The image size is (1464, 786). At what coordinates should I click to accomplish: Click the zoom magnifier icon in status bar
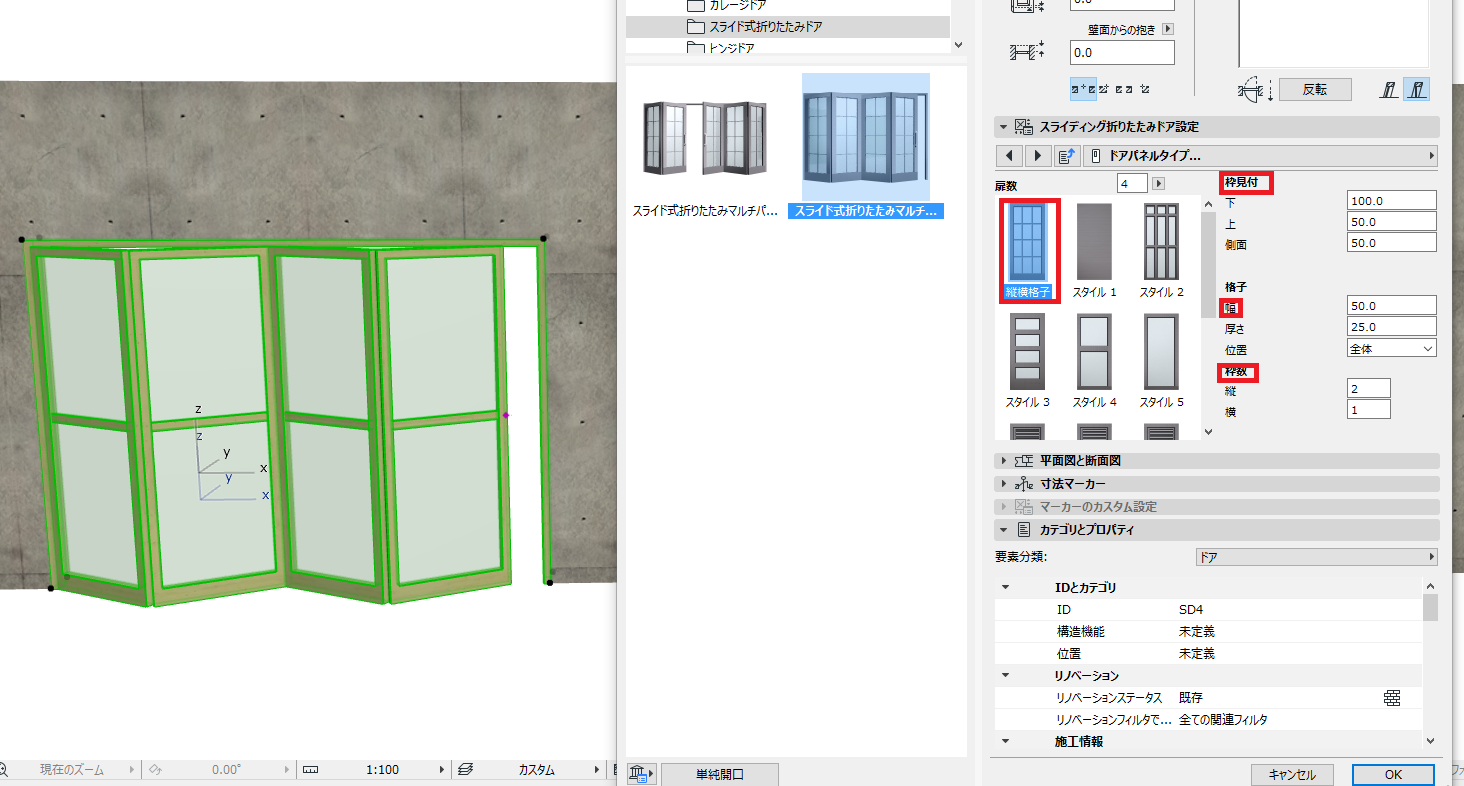click(3, 770)
